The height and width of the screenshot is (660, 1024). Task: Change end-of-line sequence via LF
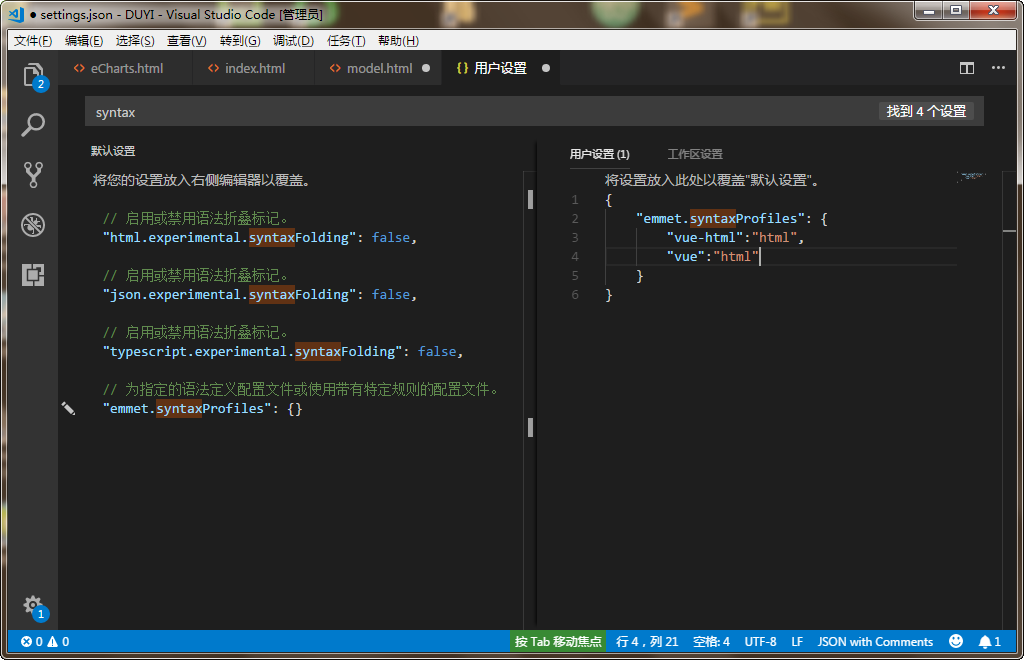(797, 642)
